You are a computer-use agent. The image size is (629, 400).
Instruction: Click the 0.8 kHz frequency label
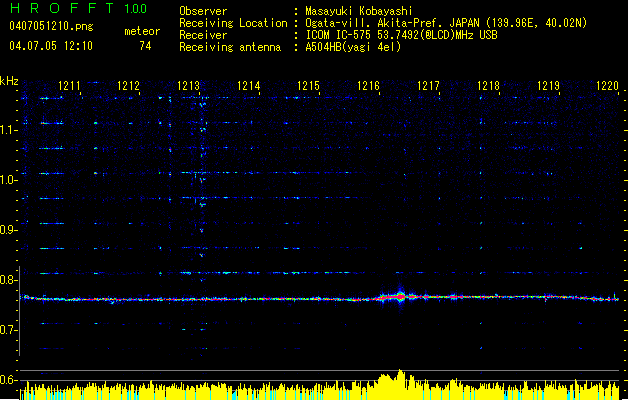pos(9,280)
